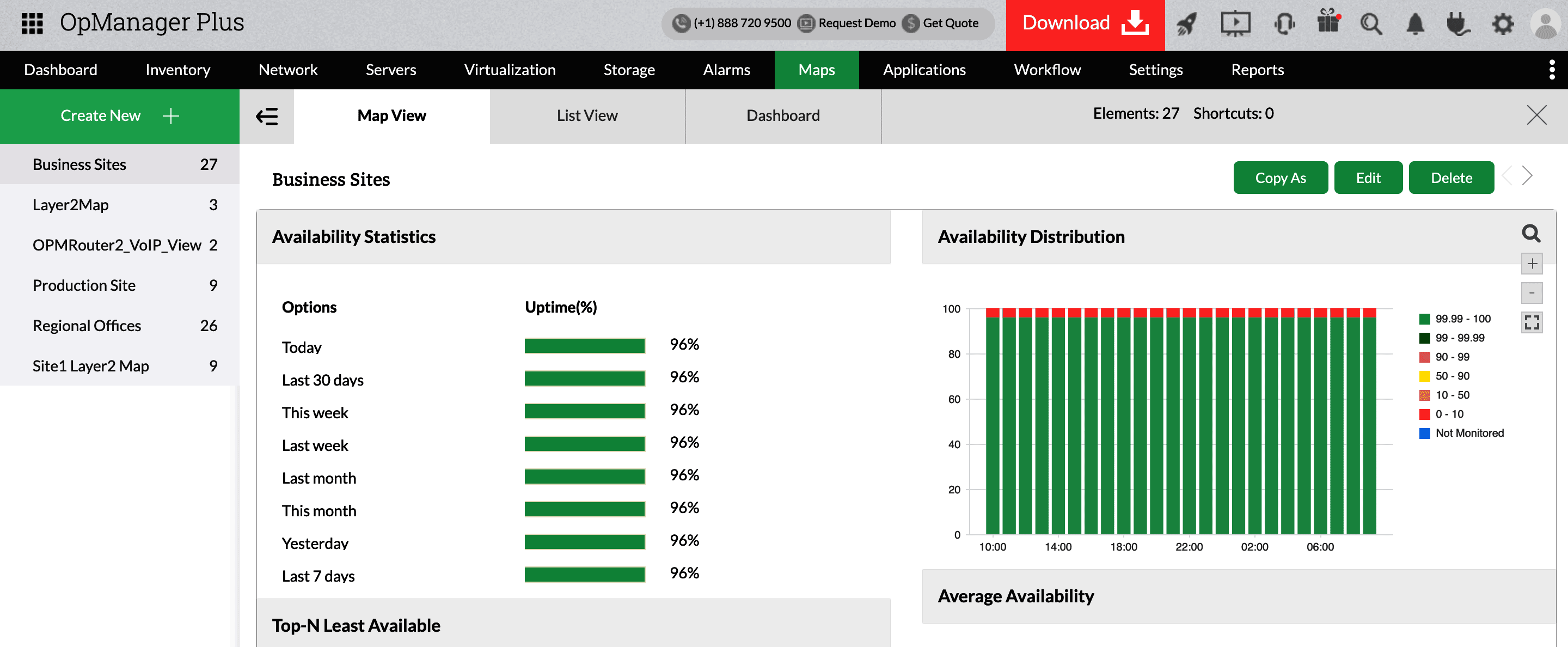Expand Availability Distribution to fullscreen
This screenshot has height=647, width=1568.
tap(1533, 322)
